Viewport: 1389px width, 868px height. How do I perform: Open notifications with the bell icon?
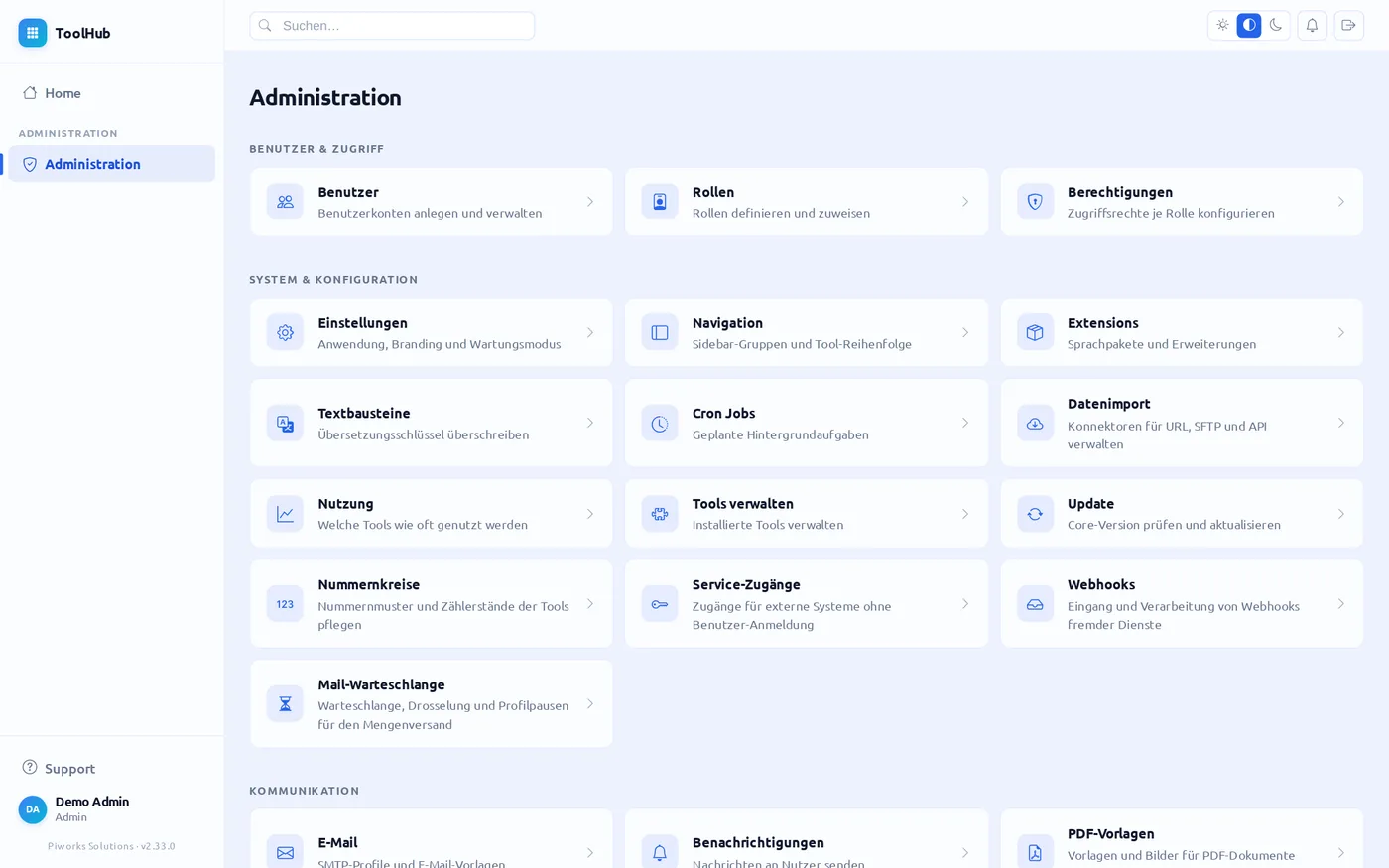(1312, 26)
